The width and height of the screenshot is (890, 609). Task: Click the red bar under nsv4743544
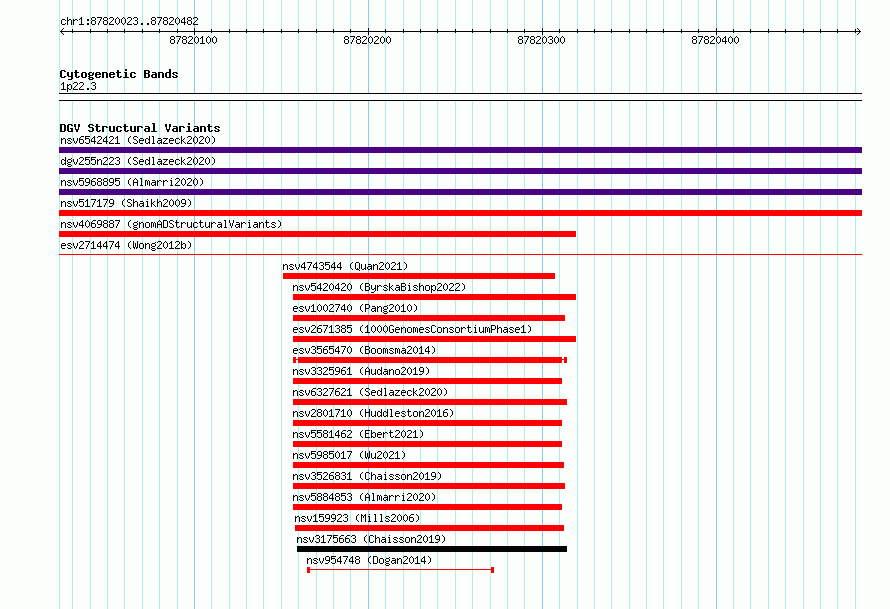pos(419,276)
